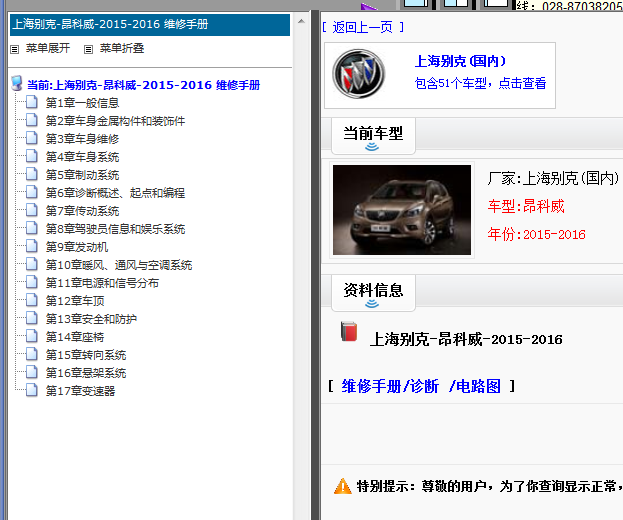Click the 菜单展开 expand-menu icon
The height and width of the screenshot is (520, 623).
coord(15,49)
